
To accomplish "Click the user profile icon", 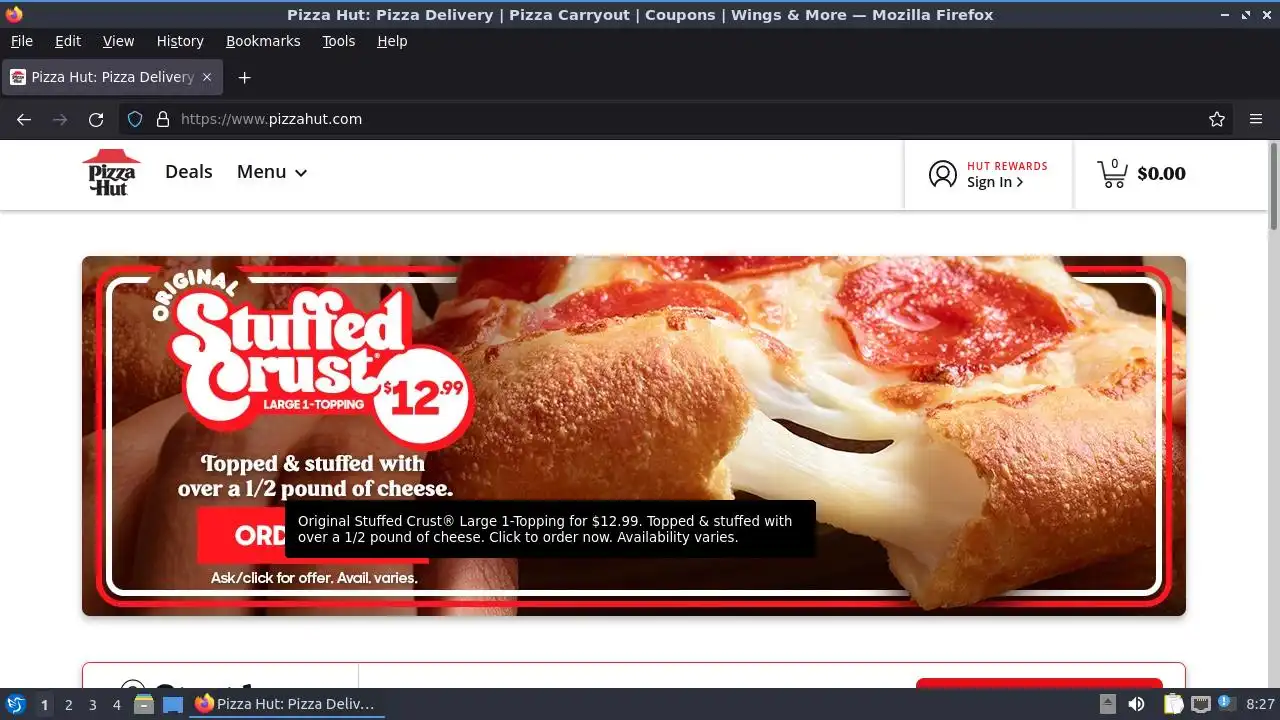I will (942, 174).
